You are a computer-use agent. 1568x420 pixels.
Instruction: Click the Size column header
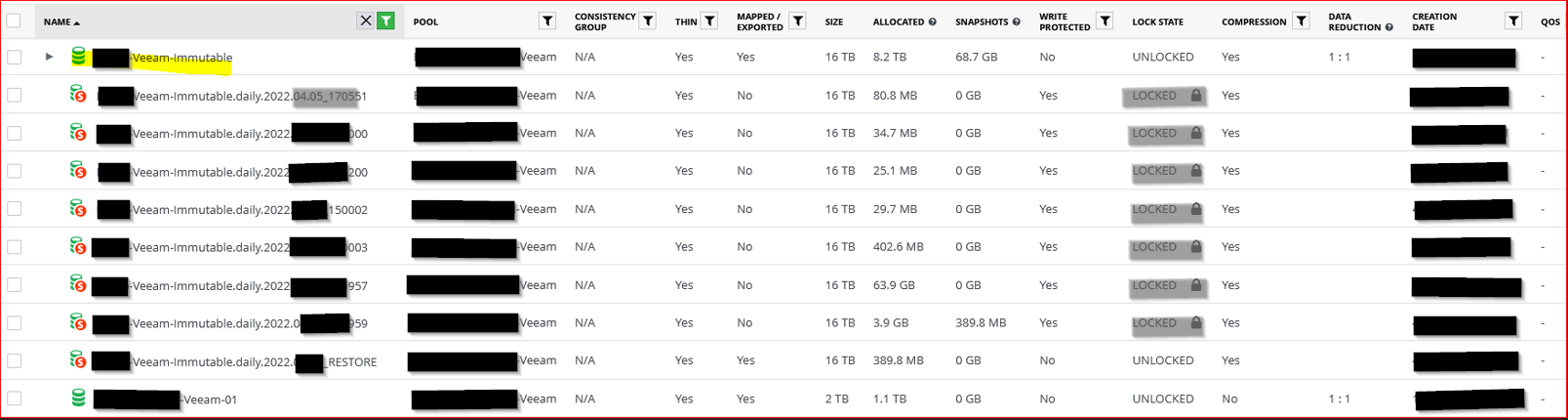point(834,21)
